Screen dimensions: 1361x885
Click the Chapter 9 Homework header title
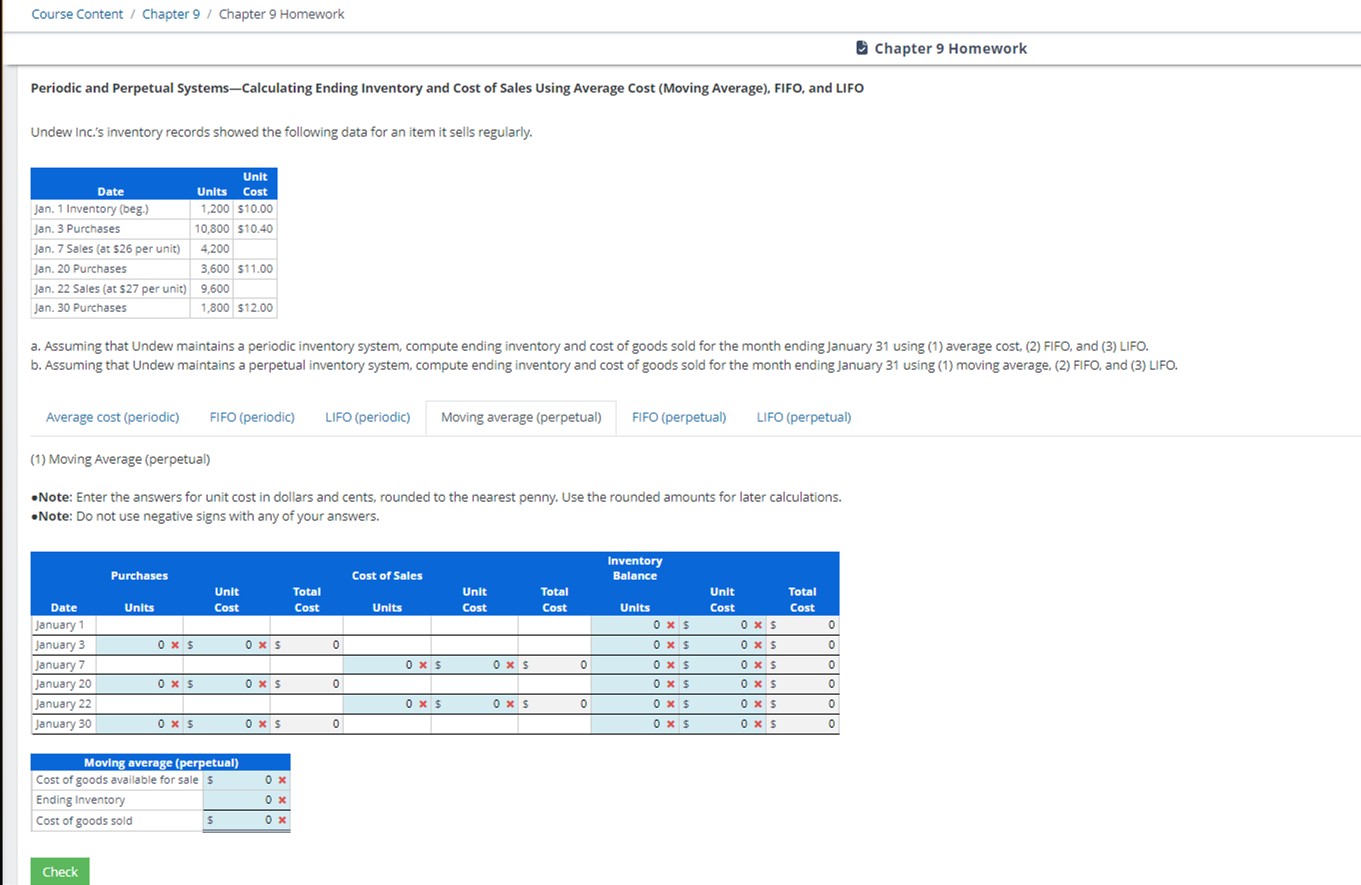click(950, 48)
